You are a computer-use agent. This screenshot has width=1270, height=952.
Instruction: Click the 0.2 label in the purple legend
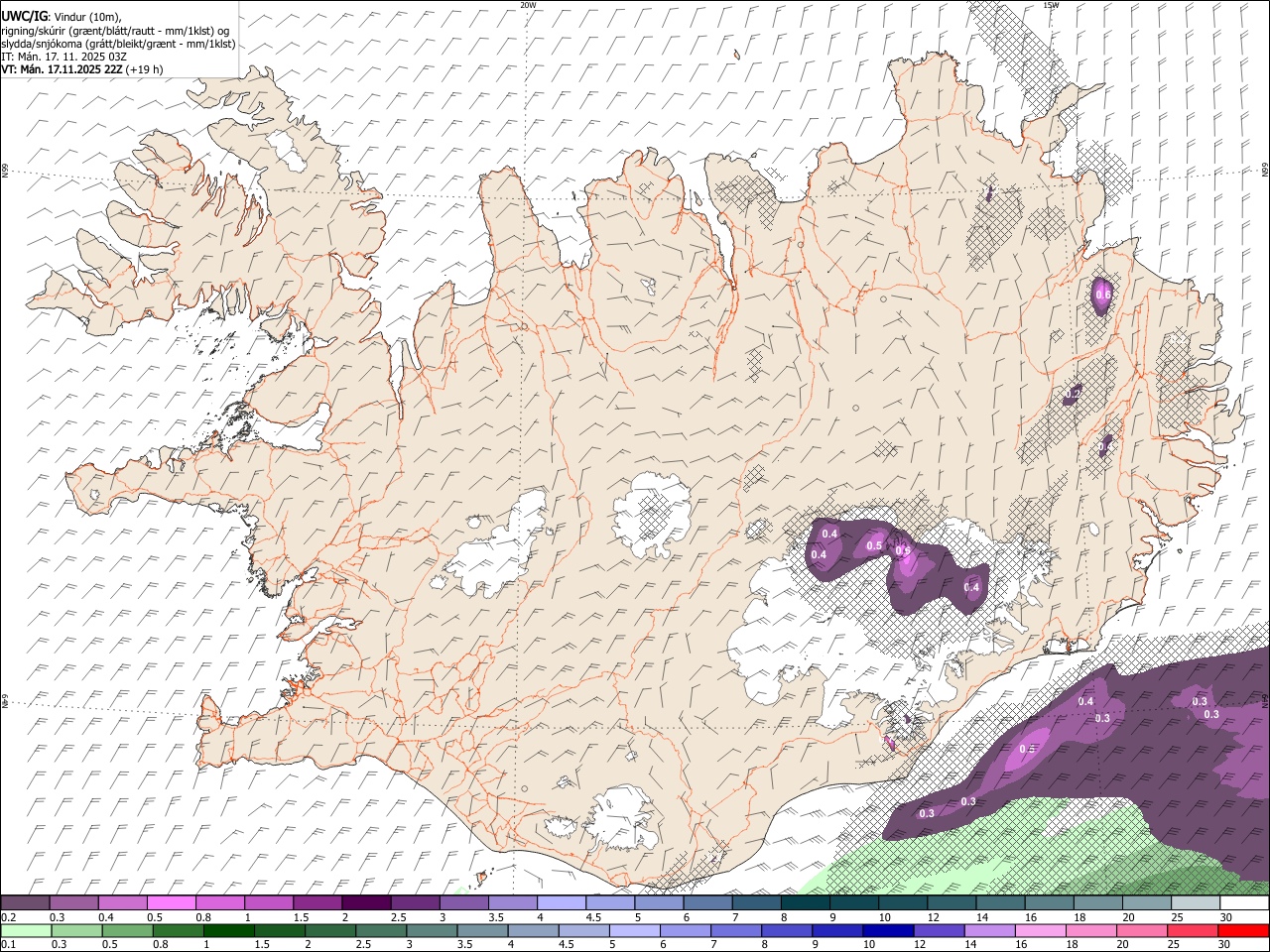pos(7,917)
